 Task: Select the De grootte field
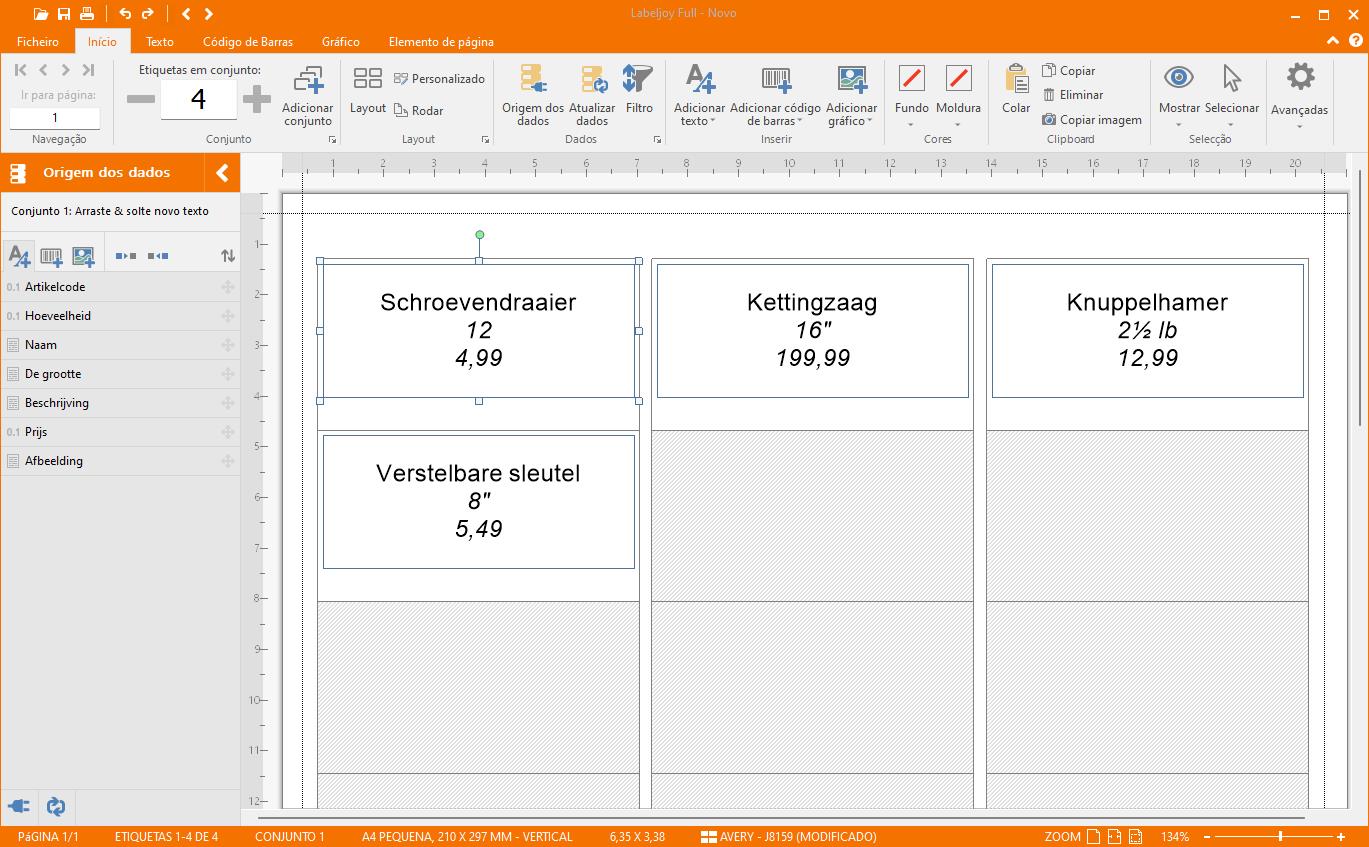[x=120, y=374]
